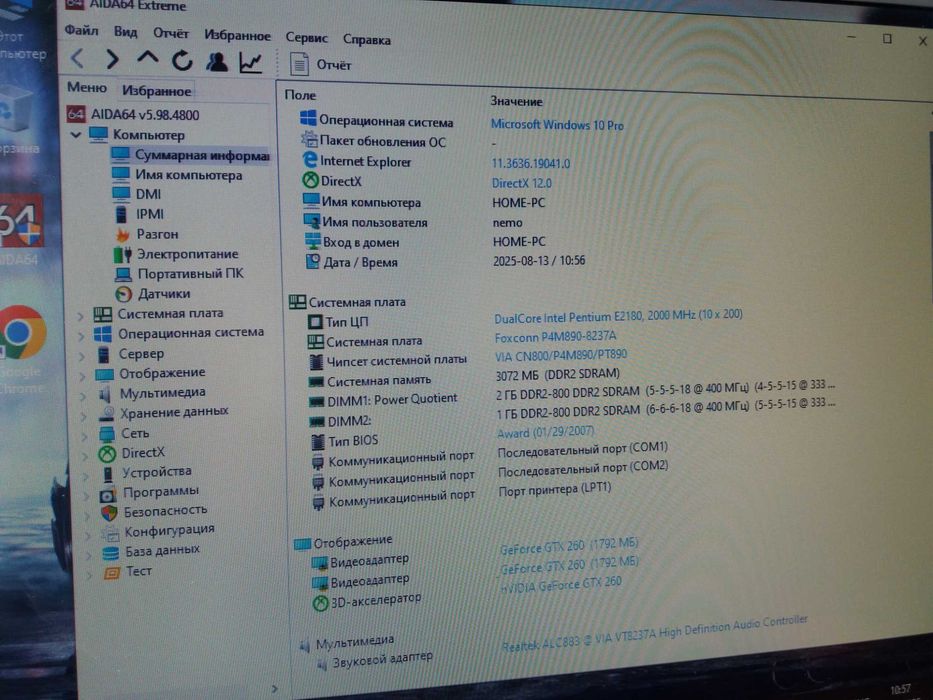Open the Вид menu

126,32
